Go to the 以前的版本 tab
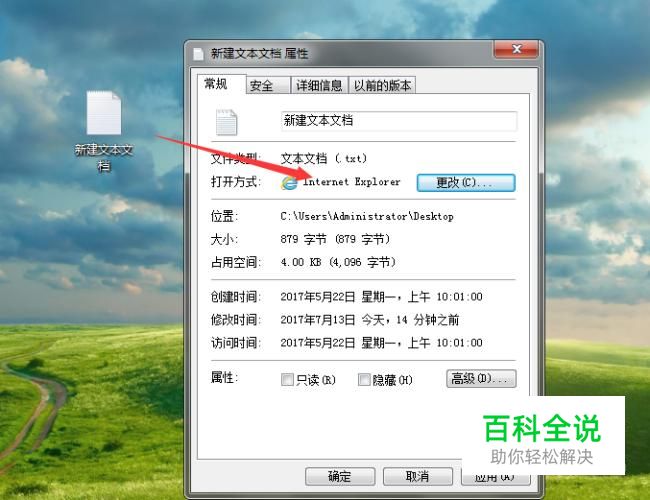 382,85
